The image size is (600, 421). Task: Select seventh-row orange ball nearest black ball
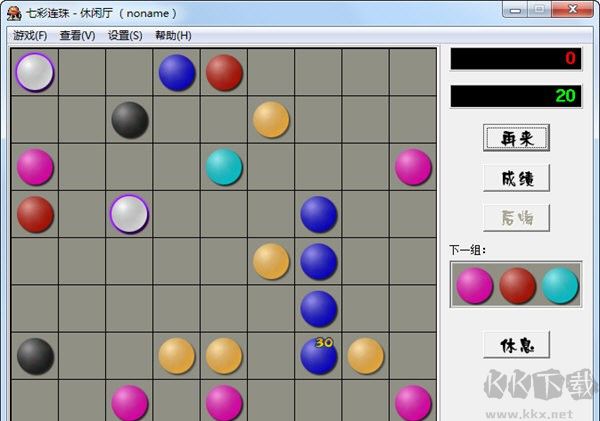[177, 356]
